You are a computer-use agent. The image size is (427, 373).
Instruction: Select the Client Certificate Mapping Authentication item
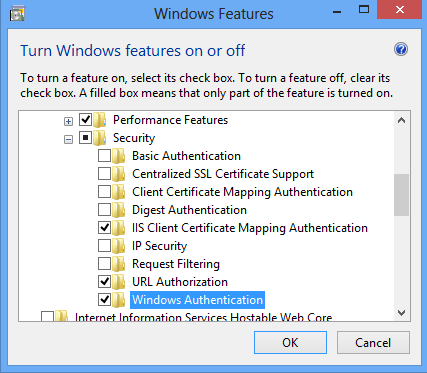click(242, 192)
